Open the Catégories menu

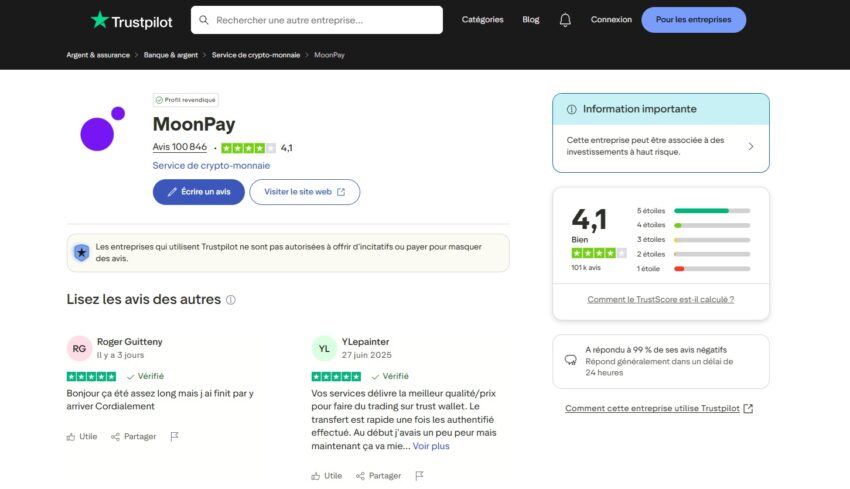[x=483, y=20]
